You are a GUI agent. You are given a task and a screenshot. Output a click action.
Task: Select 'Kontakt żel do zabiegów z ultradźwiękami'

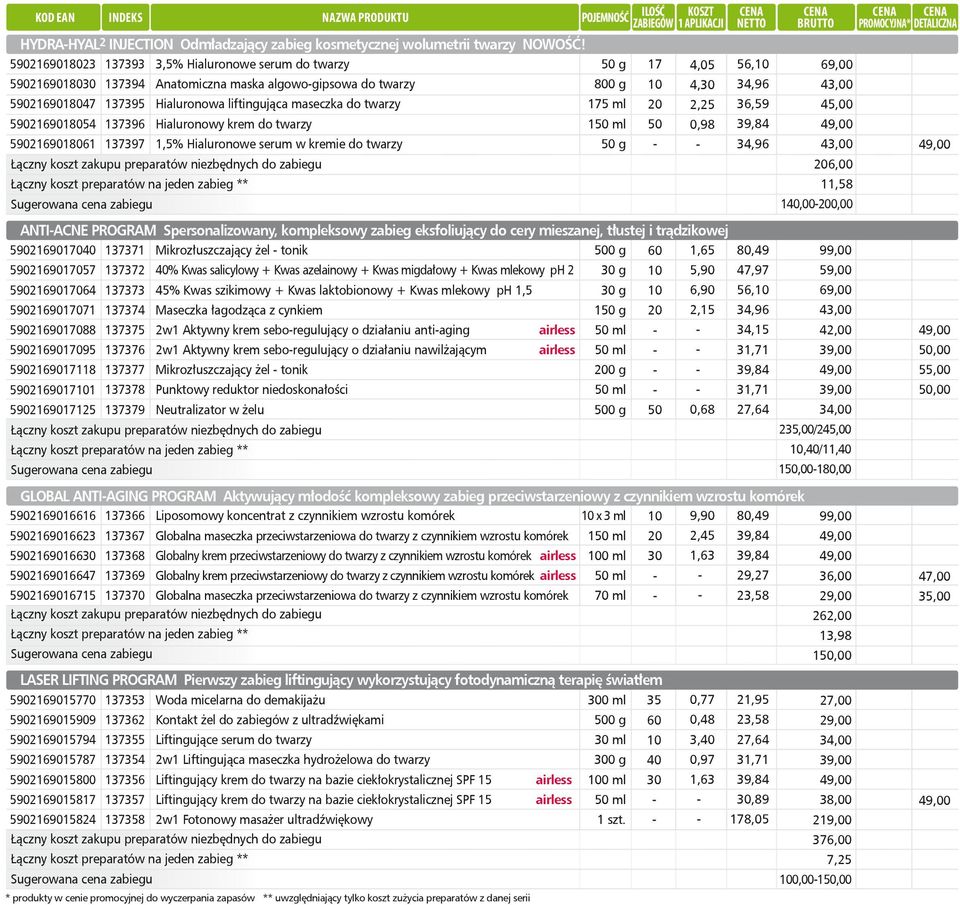click(269, 720)
